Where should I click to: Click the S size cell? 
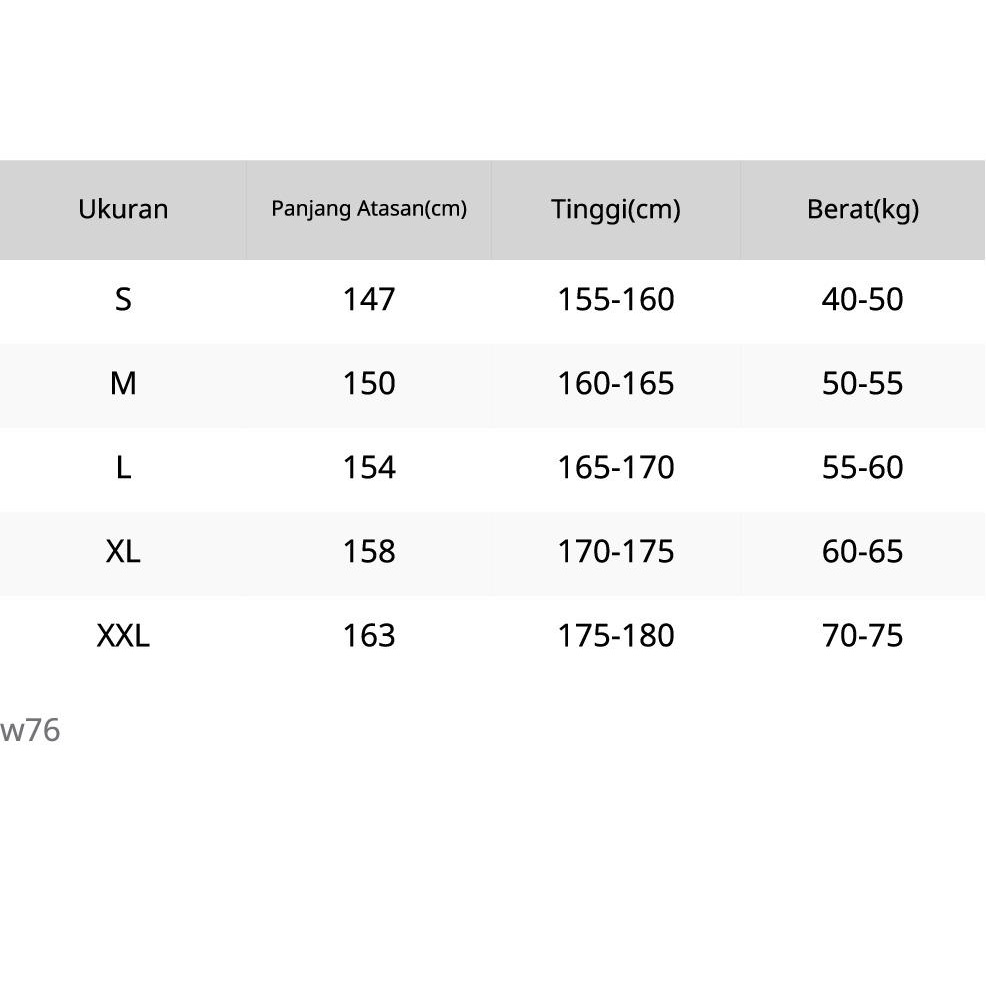123,299
